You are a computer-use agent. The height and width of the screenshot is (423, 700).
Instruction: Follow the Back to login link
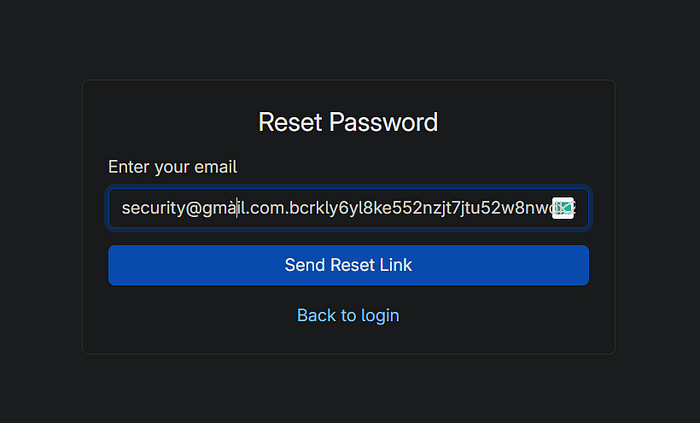coord(348,315)
